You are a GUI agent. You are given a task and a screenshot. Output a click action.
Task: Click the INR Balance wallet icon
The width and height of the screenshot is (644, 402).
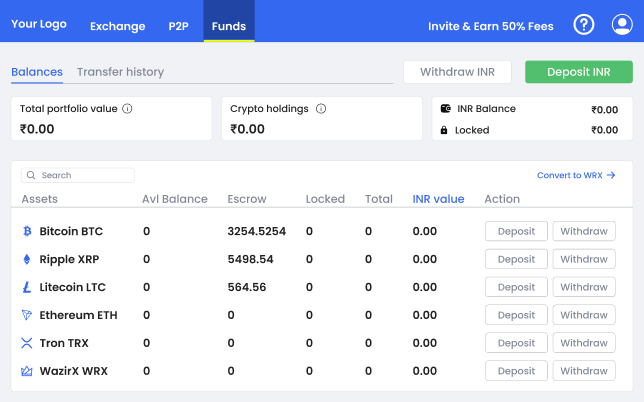446,108
